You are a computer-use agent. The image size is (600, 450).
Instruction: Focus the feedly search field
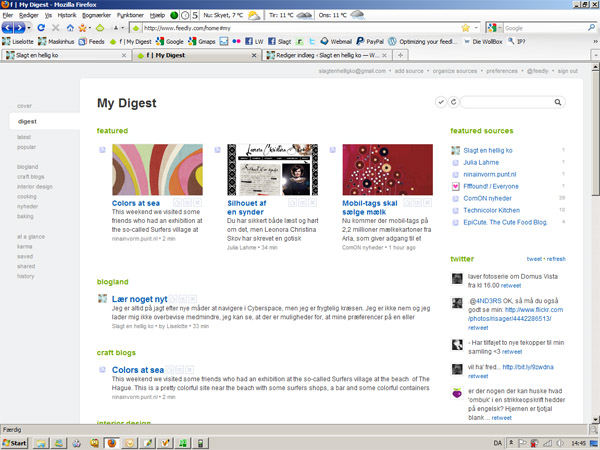[x=507, y=102]
